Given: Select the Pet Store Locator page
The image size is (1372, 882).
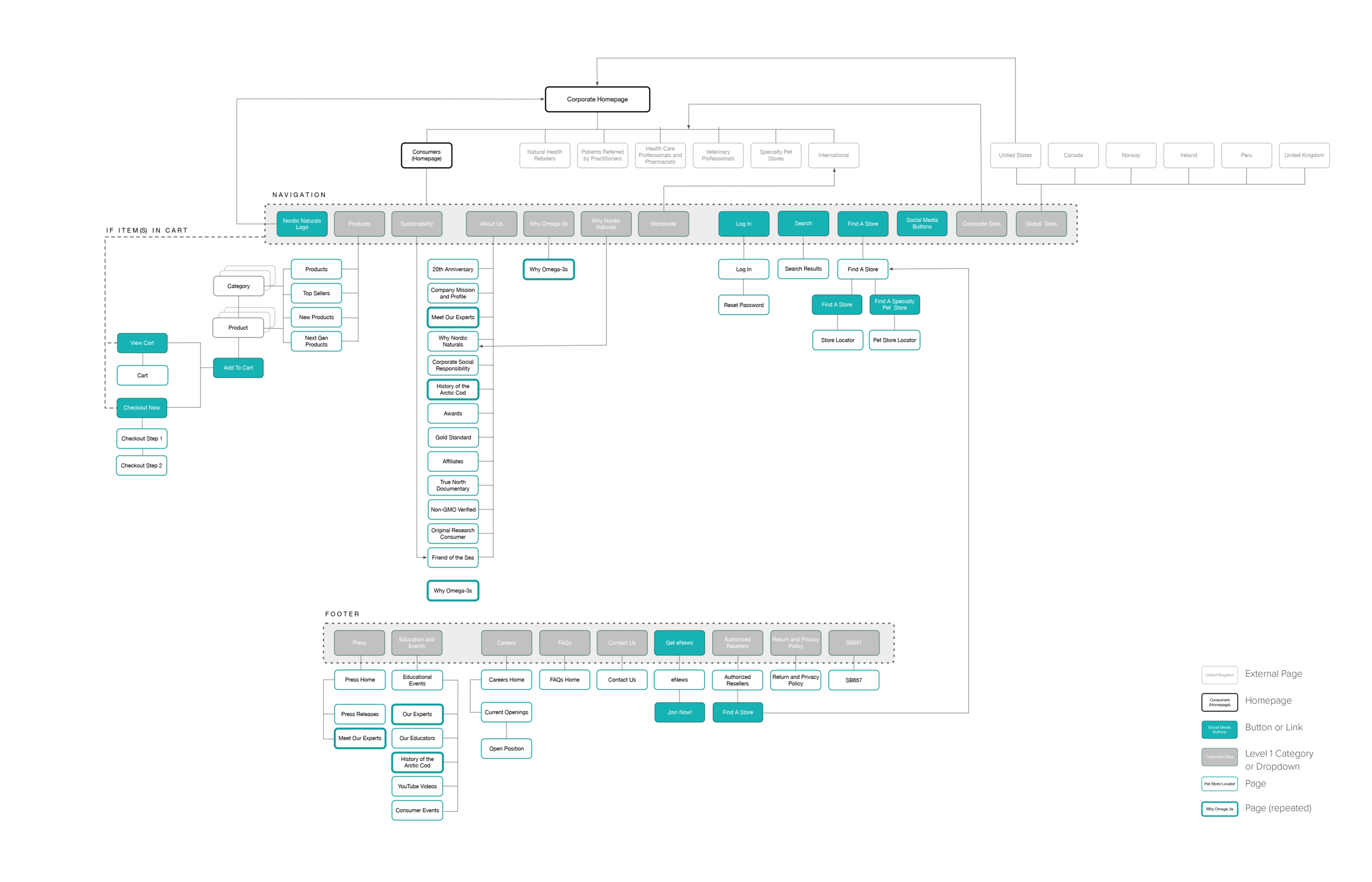Looking at the screenshot, I should [893, 340].
